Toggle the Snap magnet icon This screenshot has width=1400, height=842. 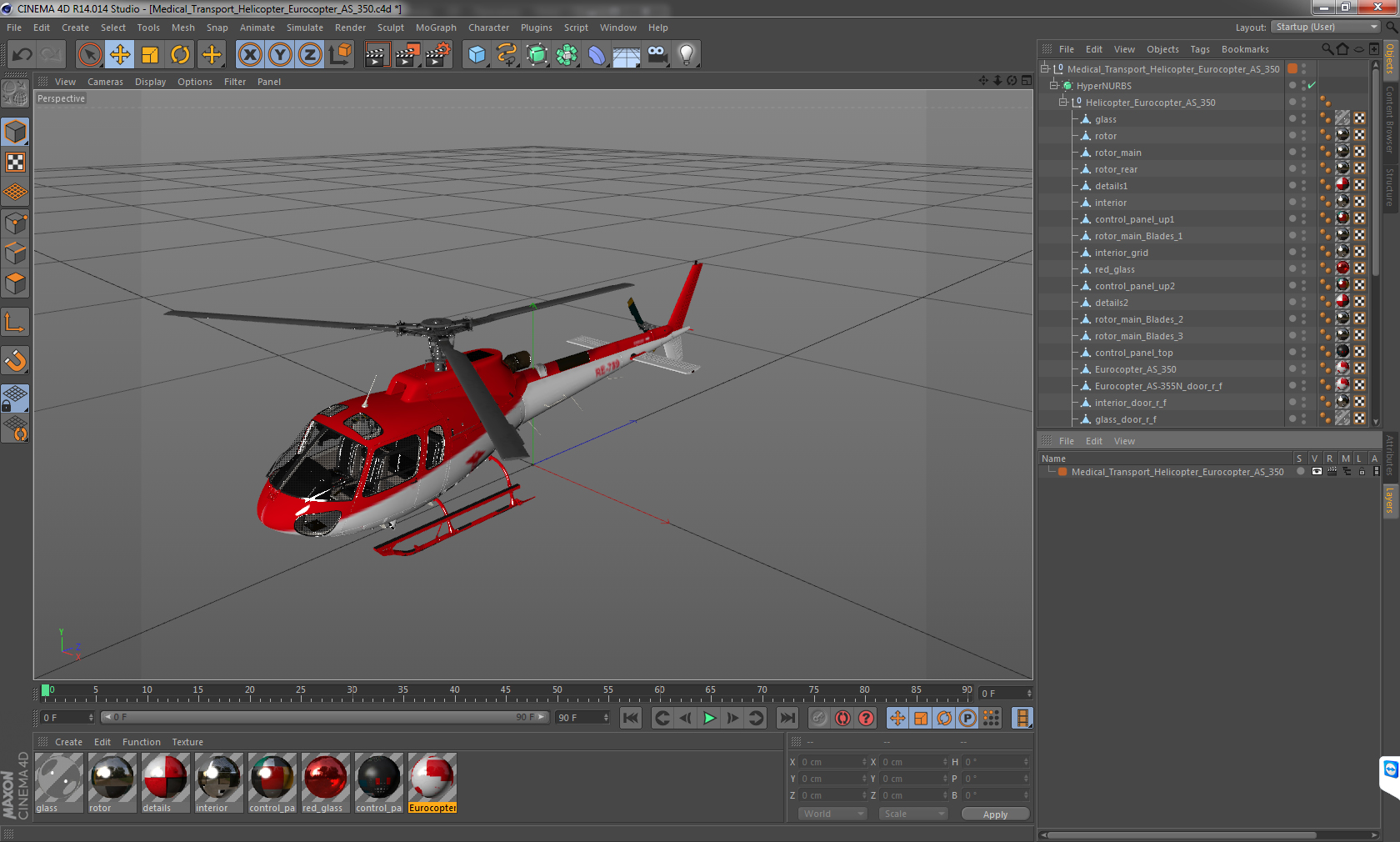pyautogui.click(x=15, y=360)
